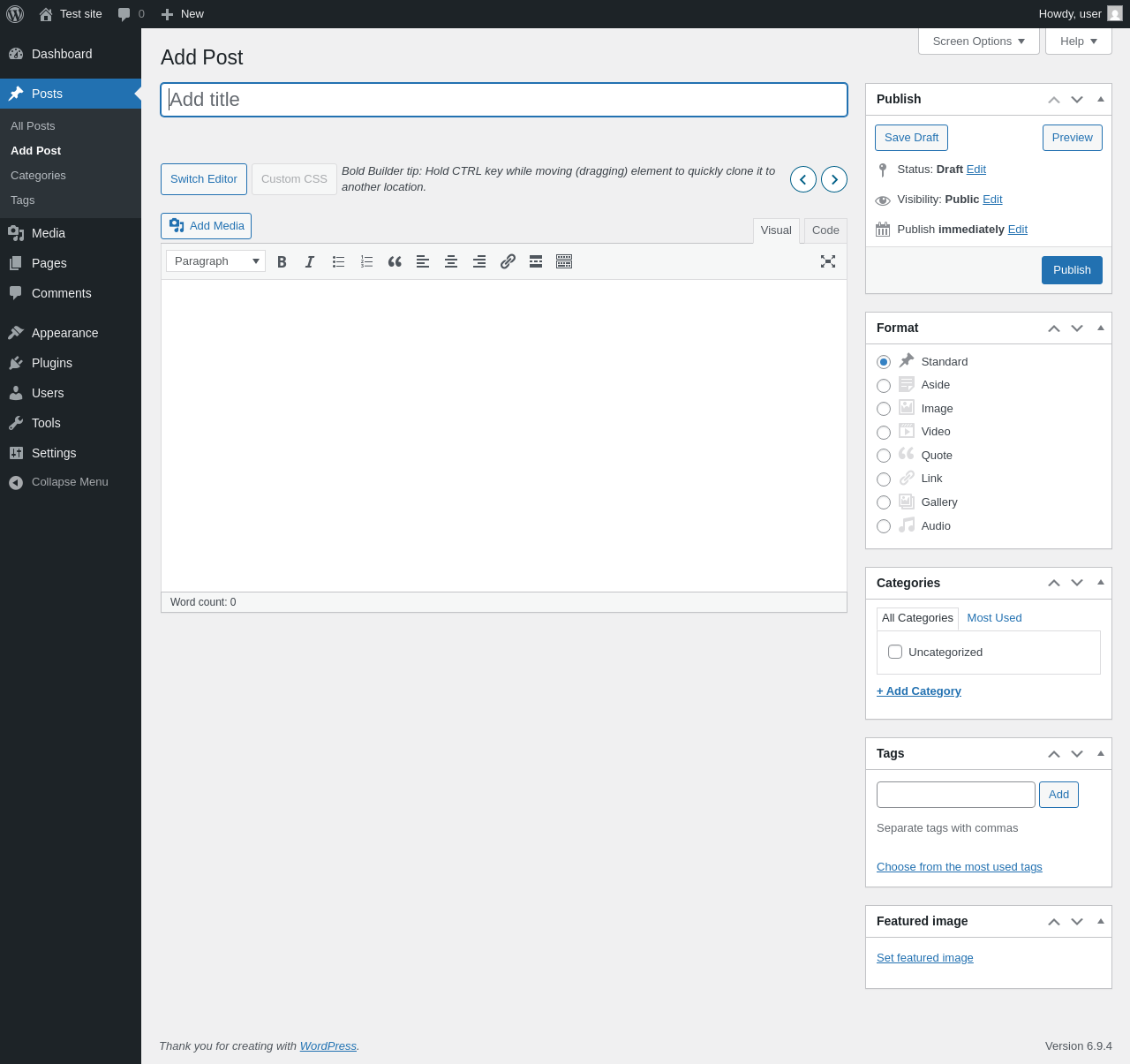Click the Add Media button
This screenshot has height=1064, width=1130.
[206, 226]
